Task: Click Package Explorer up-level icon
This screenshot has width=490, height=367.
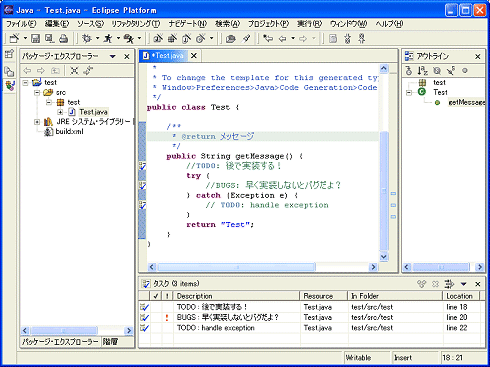Action: pos(55,70)
